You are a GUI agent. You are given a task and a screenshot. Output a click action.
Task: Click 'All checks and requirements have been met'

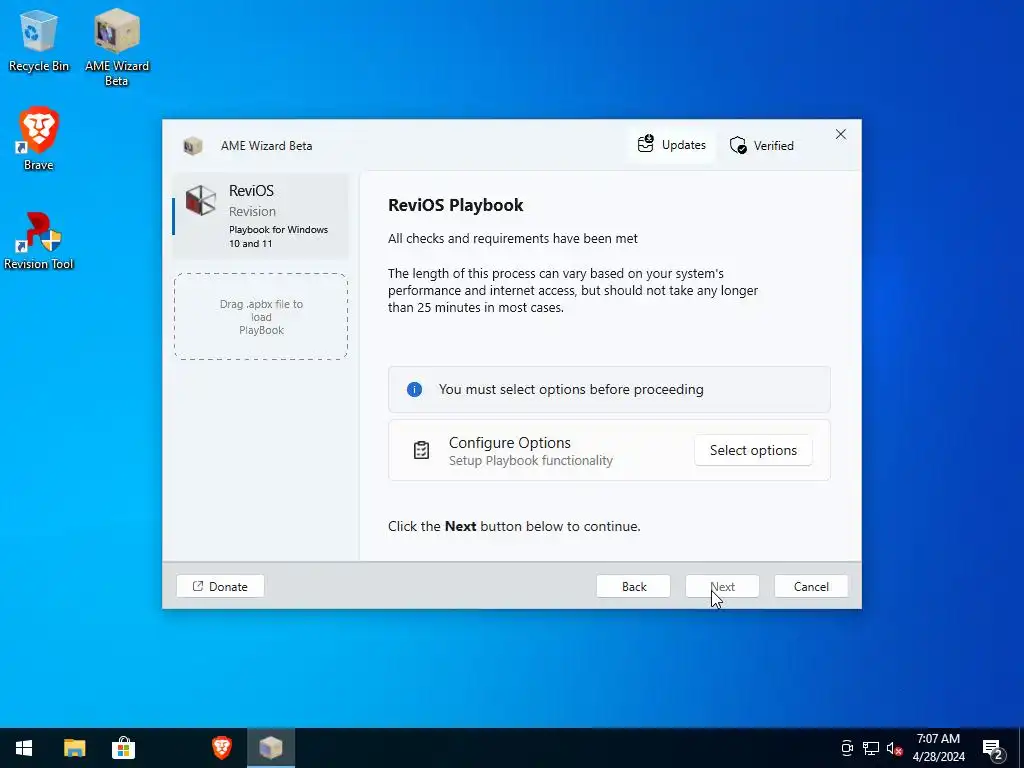513,238
